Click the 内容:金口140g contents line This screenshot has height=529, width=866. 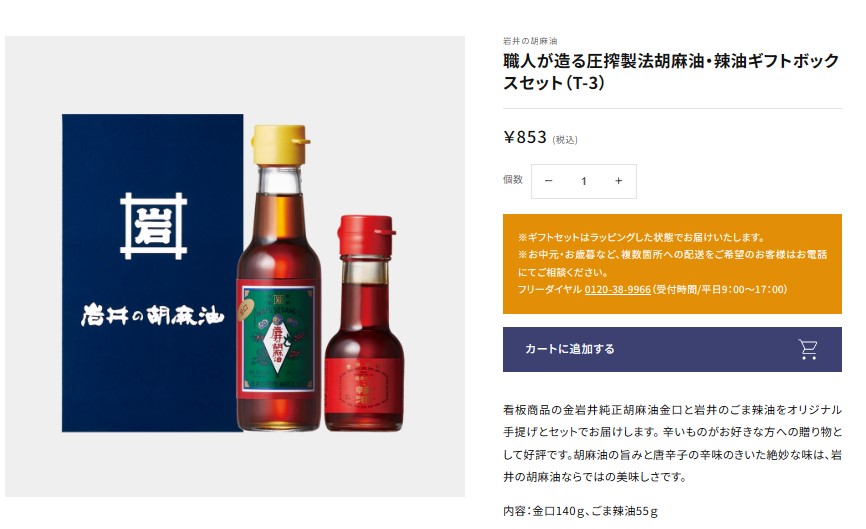click(580, 511)
